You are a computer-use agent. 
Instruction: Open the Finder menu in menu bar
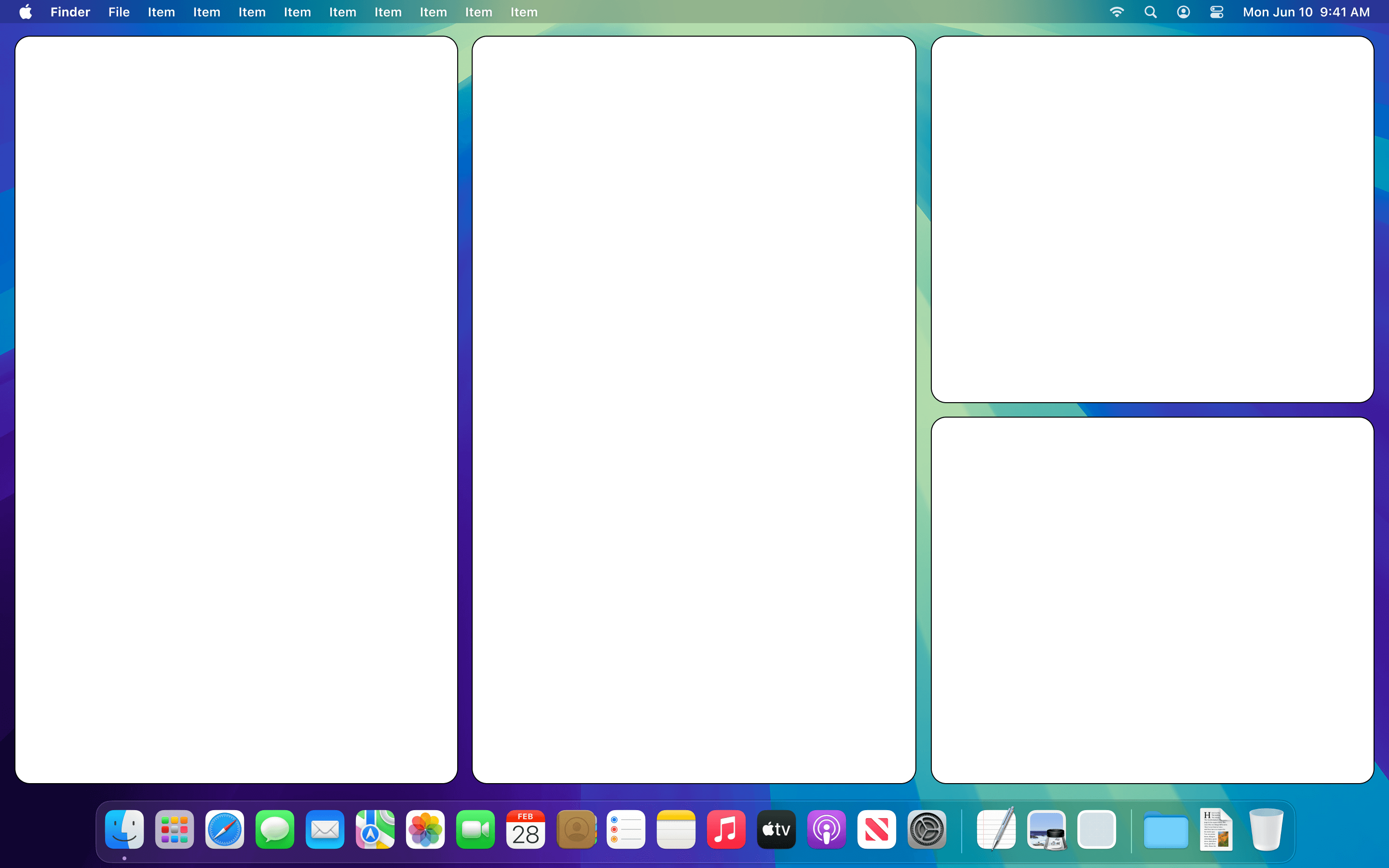(70, 12)
